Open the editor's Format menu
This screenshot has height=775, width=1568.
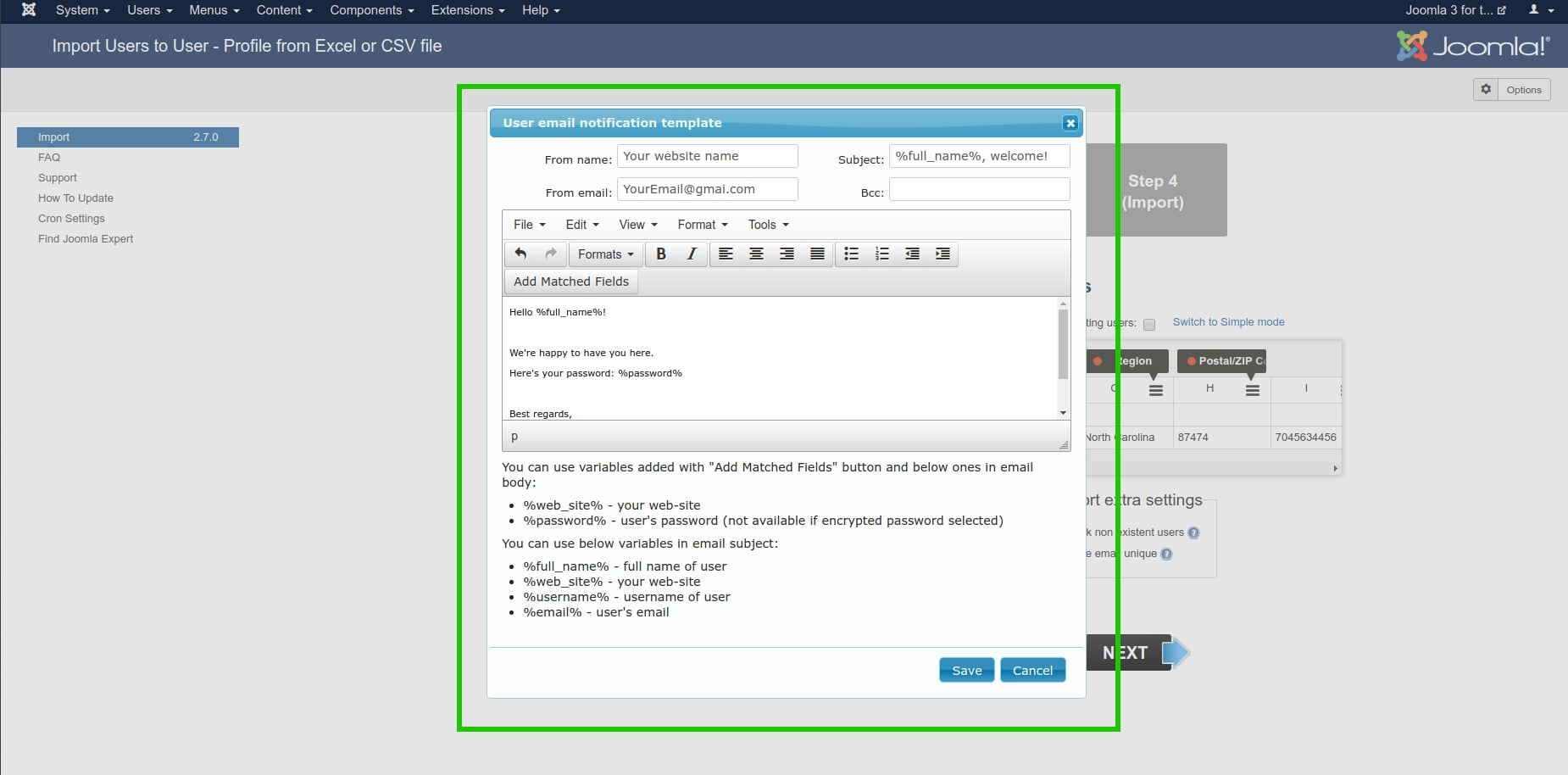coord(702,225)
